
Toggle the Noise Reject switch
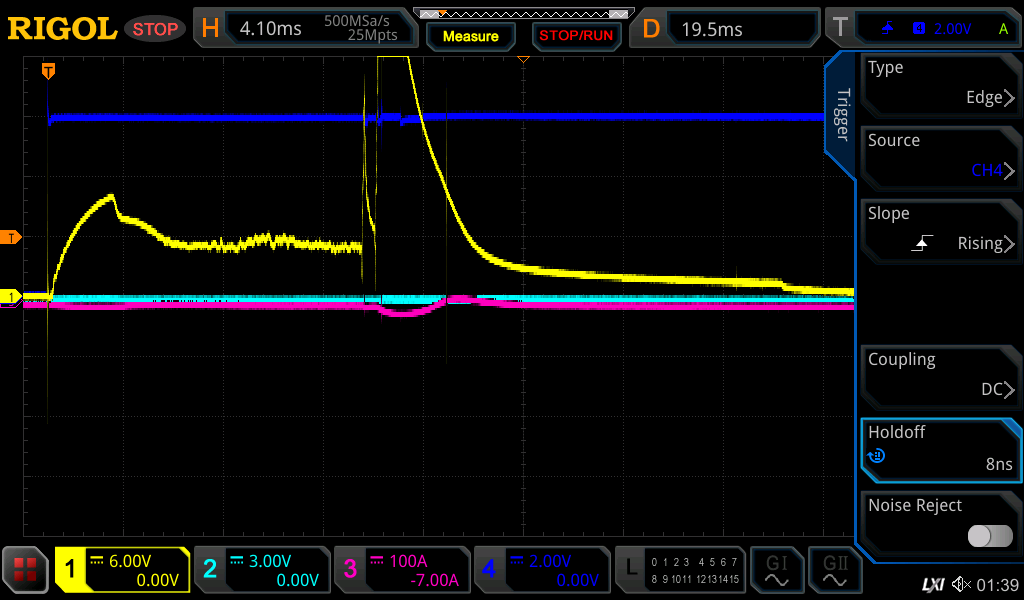989,536
